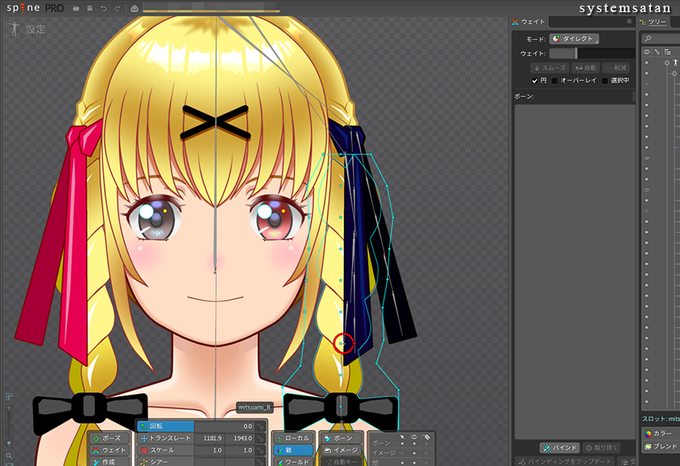Click the 削減 prune button
The width and height of the screenshot is (680, 466).
pos(616,68)
